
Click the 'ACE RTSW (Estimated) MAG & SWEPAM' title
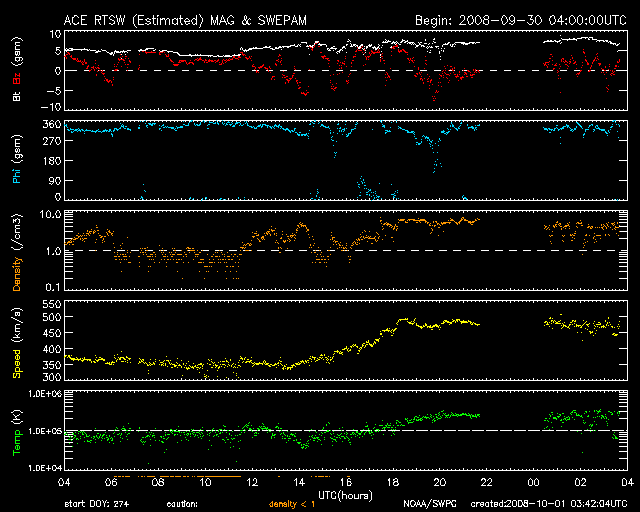(x=185, y=20)
